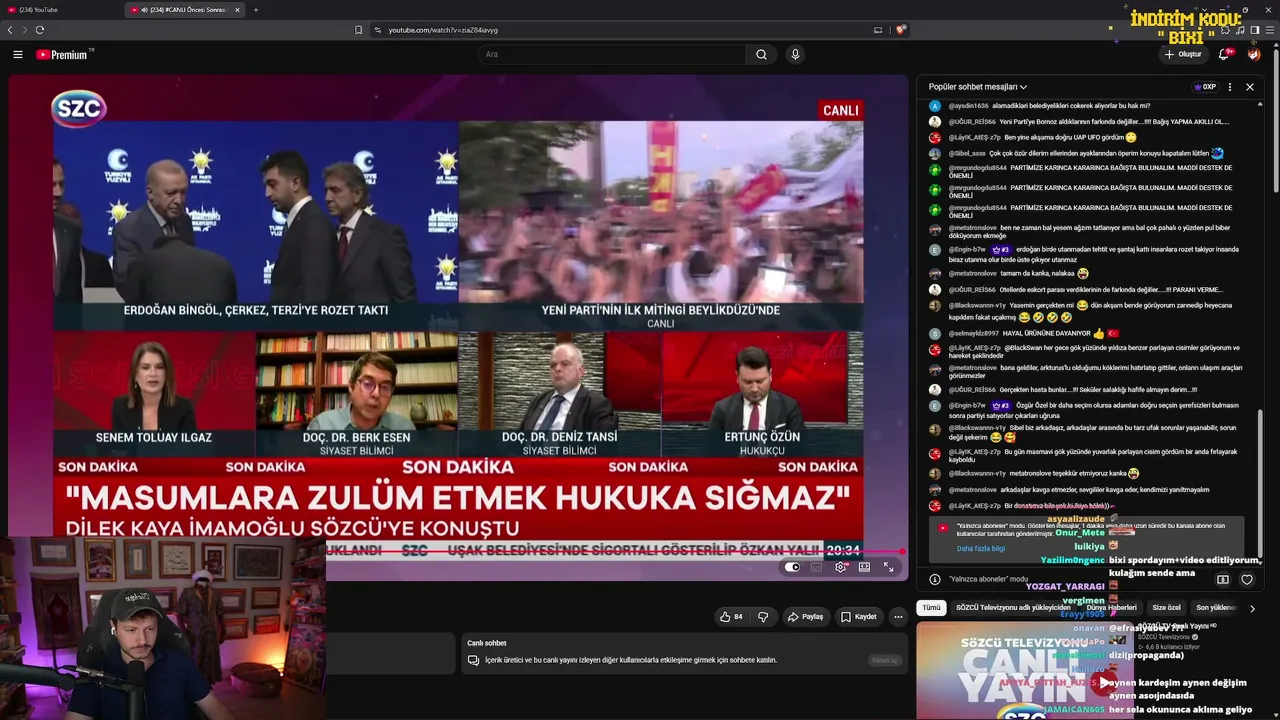The width and height of the screenshot is (1280, 720).
Task: Click the browser address bar URL
Action: pyautogui.click(x=442, y=30)
